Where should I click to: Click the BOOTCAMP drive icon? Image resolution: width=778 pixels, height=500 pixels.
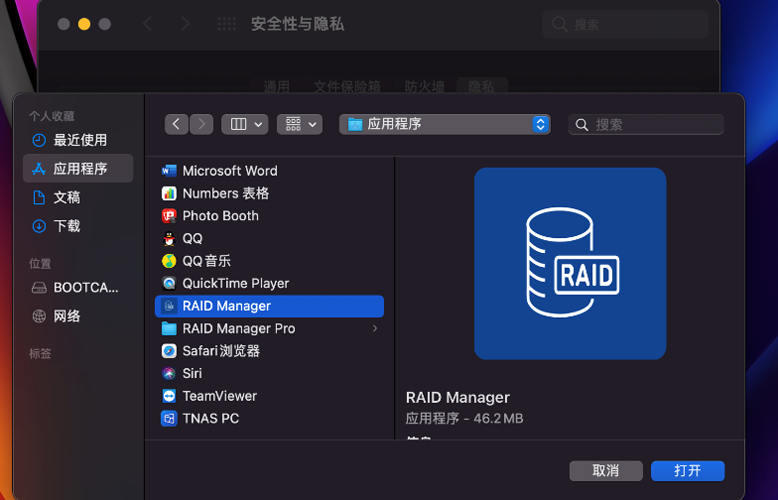pyautogui.click(x=39, y=288)
